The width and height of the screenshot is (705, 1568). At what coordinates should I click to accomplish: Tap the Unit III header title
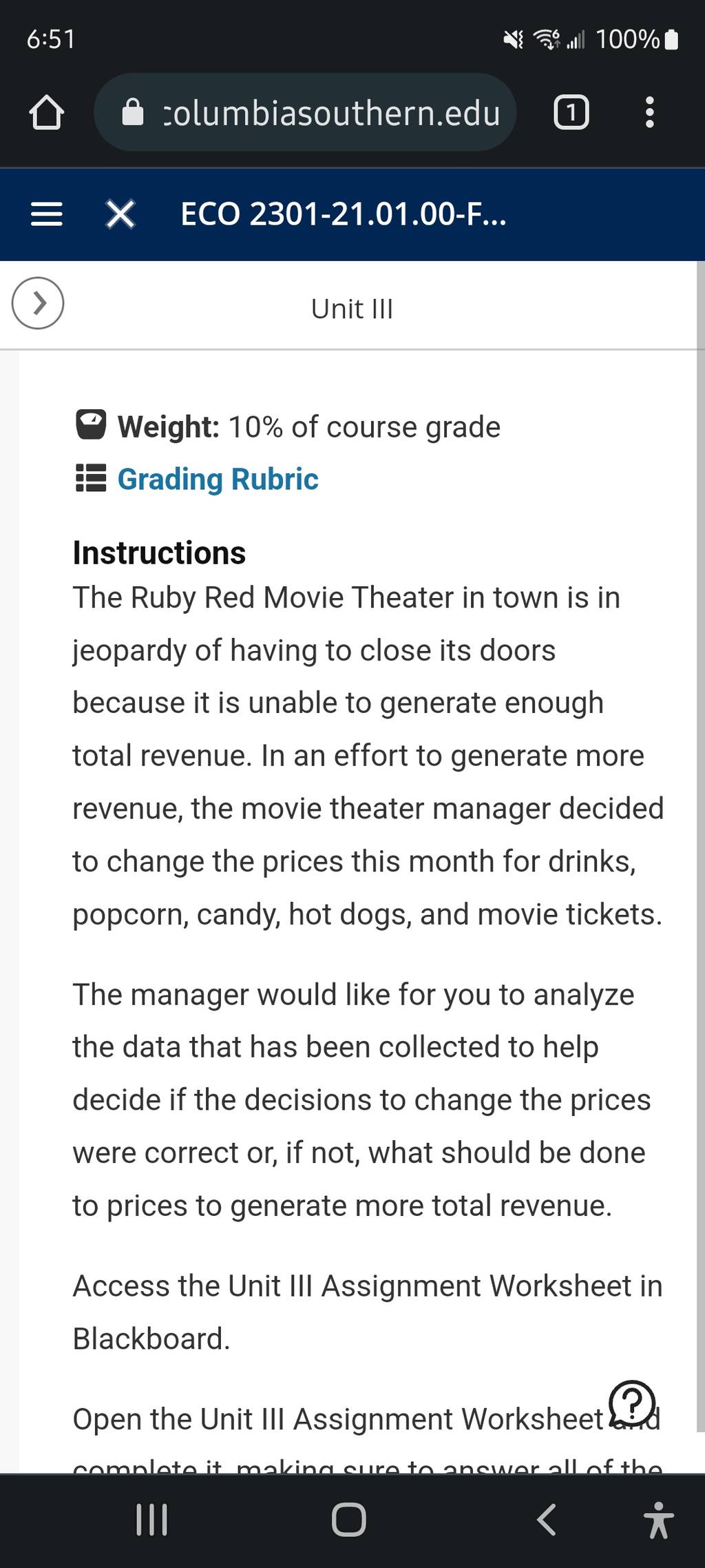(x=352, y=309)
